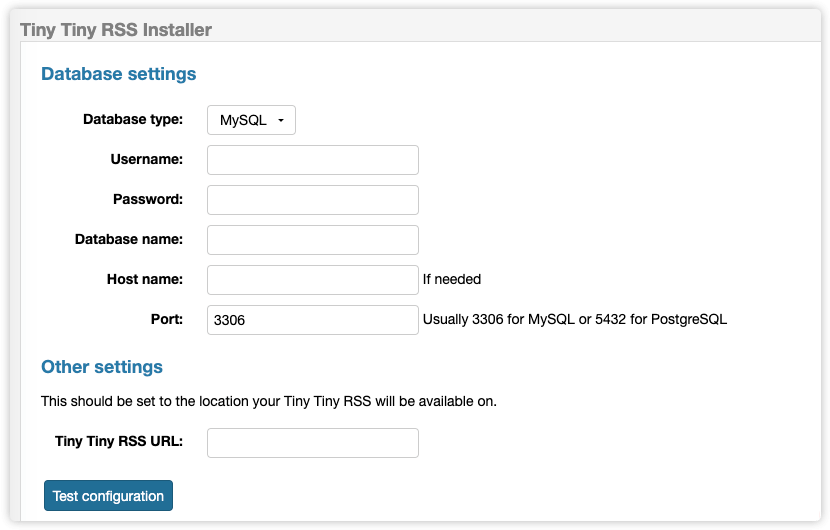The image size is (830, 530).
Task: Click the "If needed" hint text
Action: 452,280
